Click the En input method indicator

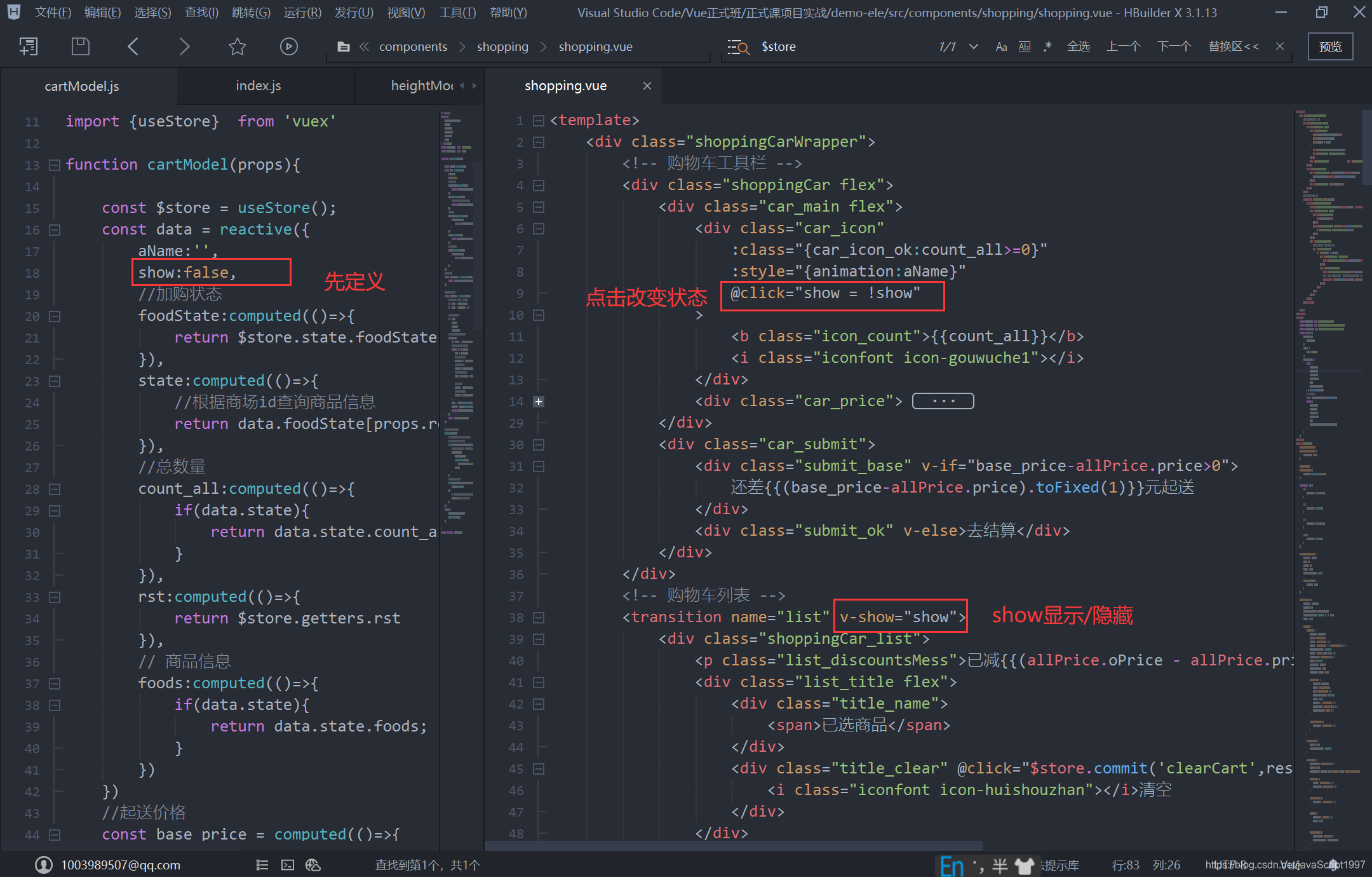(x=952, y=866)
